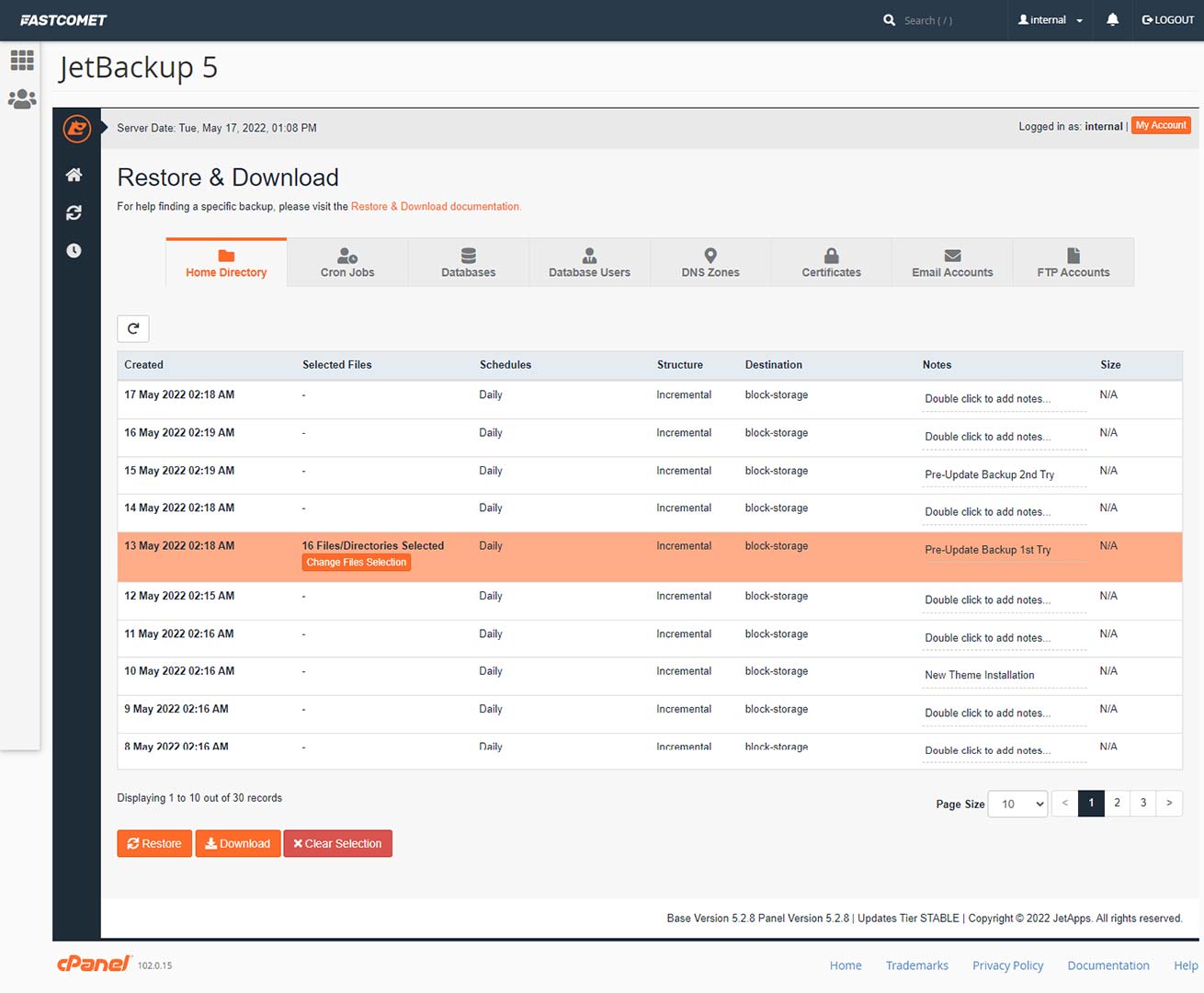Expand the internal user dropdown

point(1050,20)
